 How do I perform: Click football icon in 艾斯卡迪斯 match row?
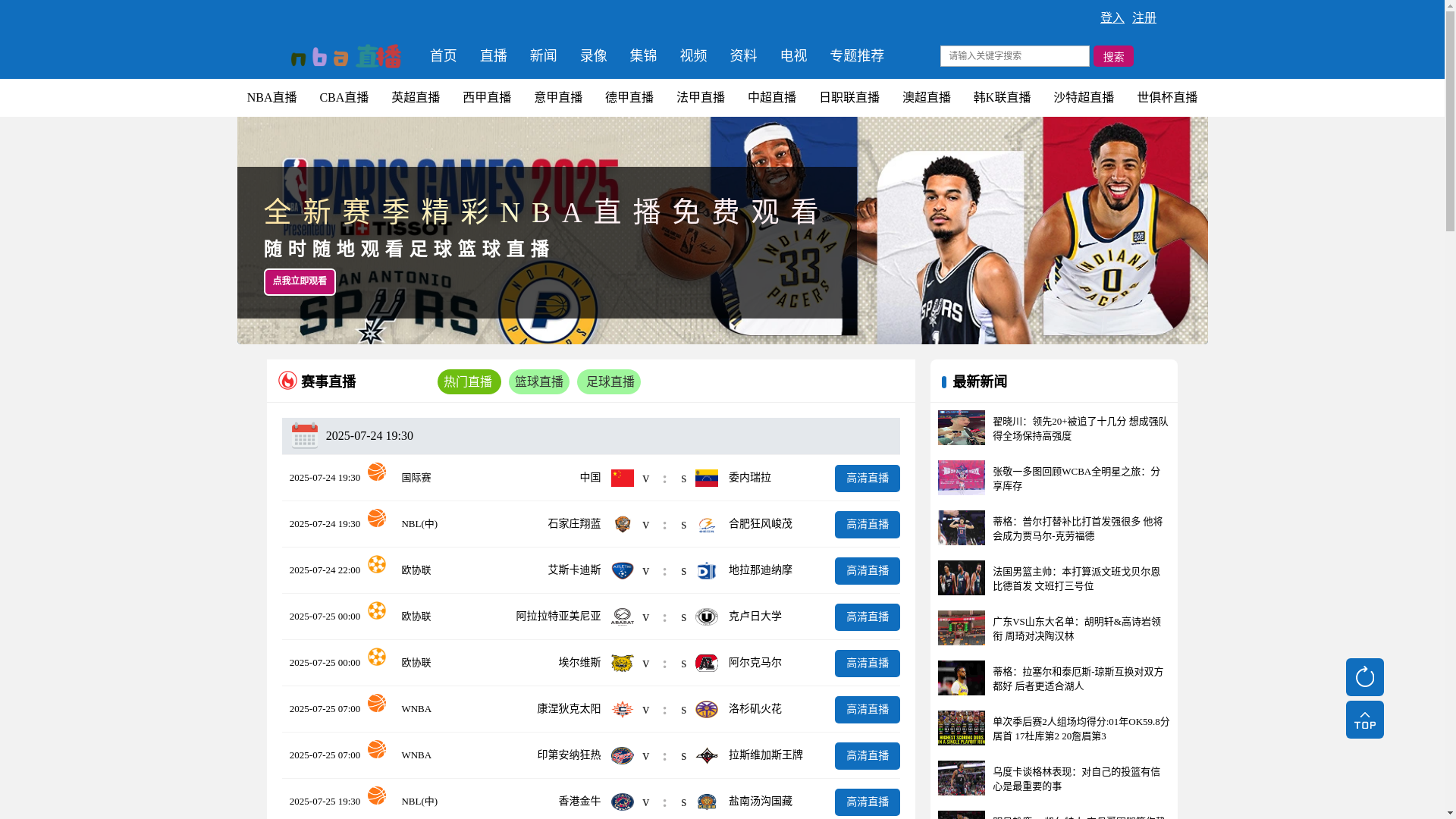[x=377, y=564]
